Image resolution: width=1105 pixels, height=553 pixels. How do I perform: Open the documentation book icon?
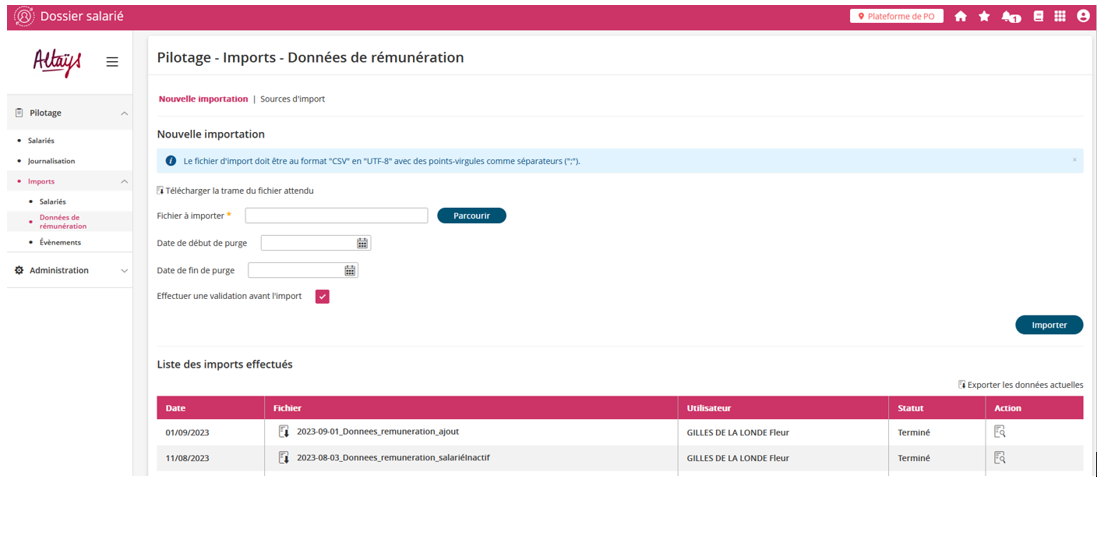(x=1038, y=16)
